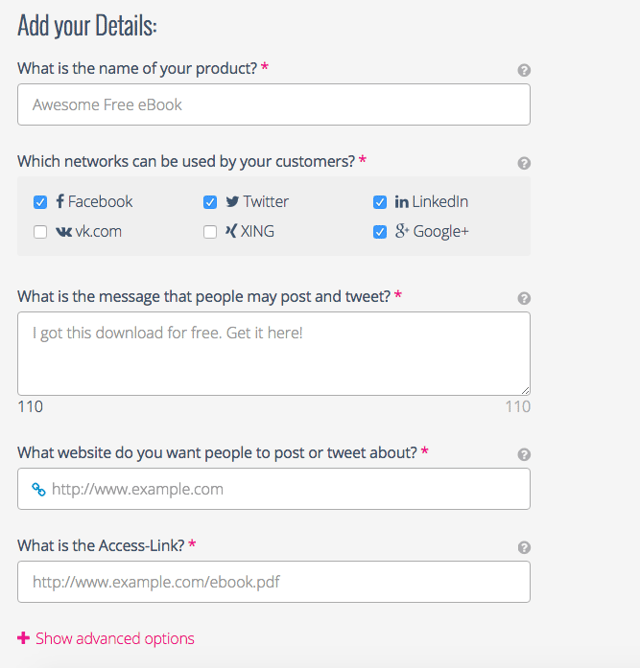Screen dimensions: 640x668
Task: Click the LinkedIn logo icon
Action: pos(401,202)
